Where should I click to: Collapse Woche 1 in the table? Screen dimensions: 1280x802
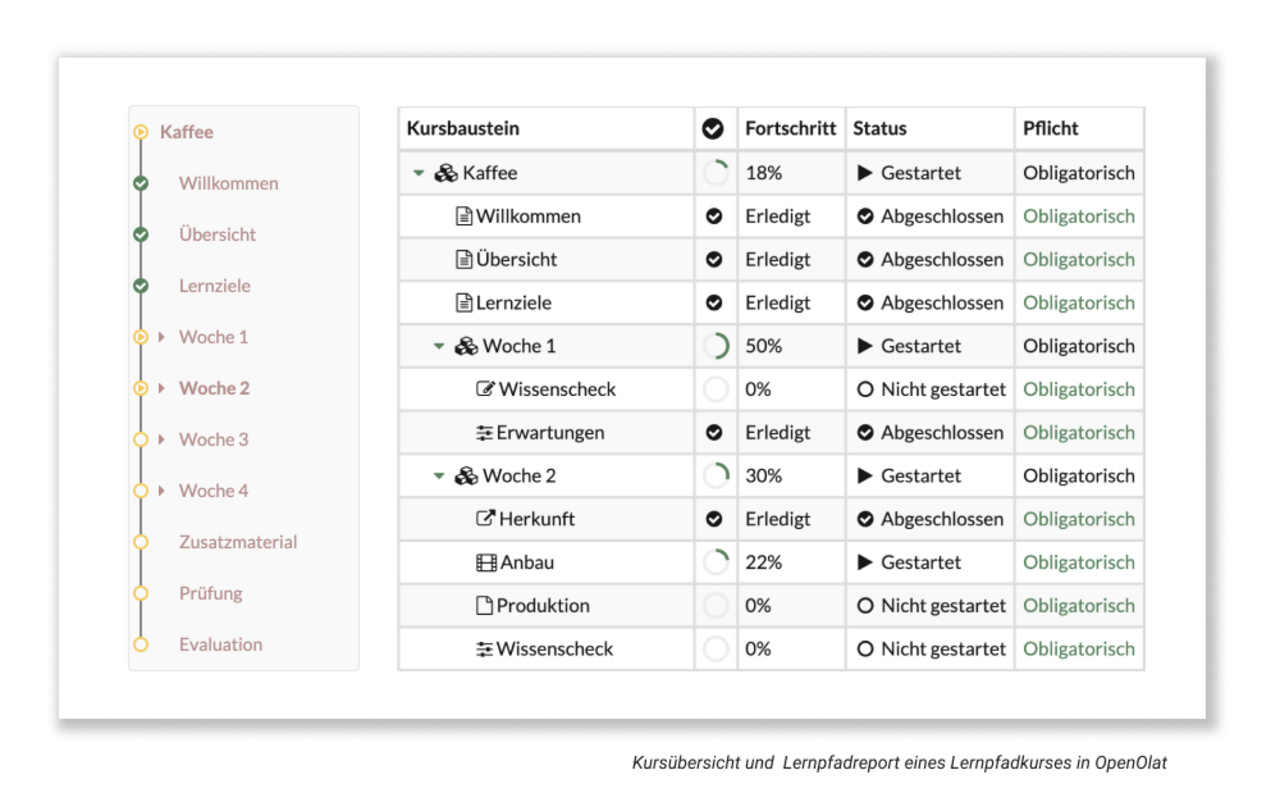click(439, 346)
